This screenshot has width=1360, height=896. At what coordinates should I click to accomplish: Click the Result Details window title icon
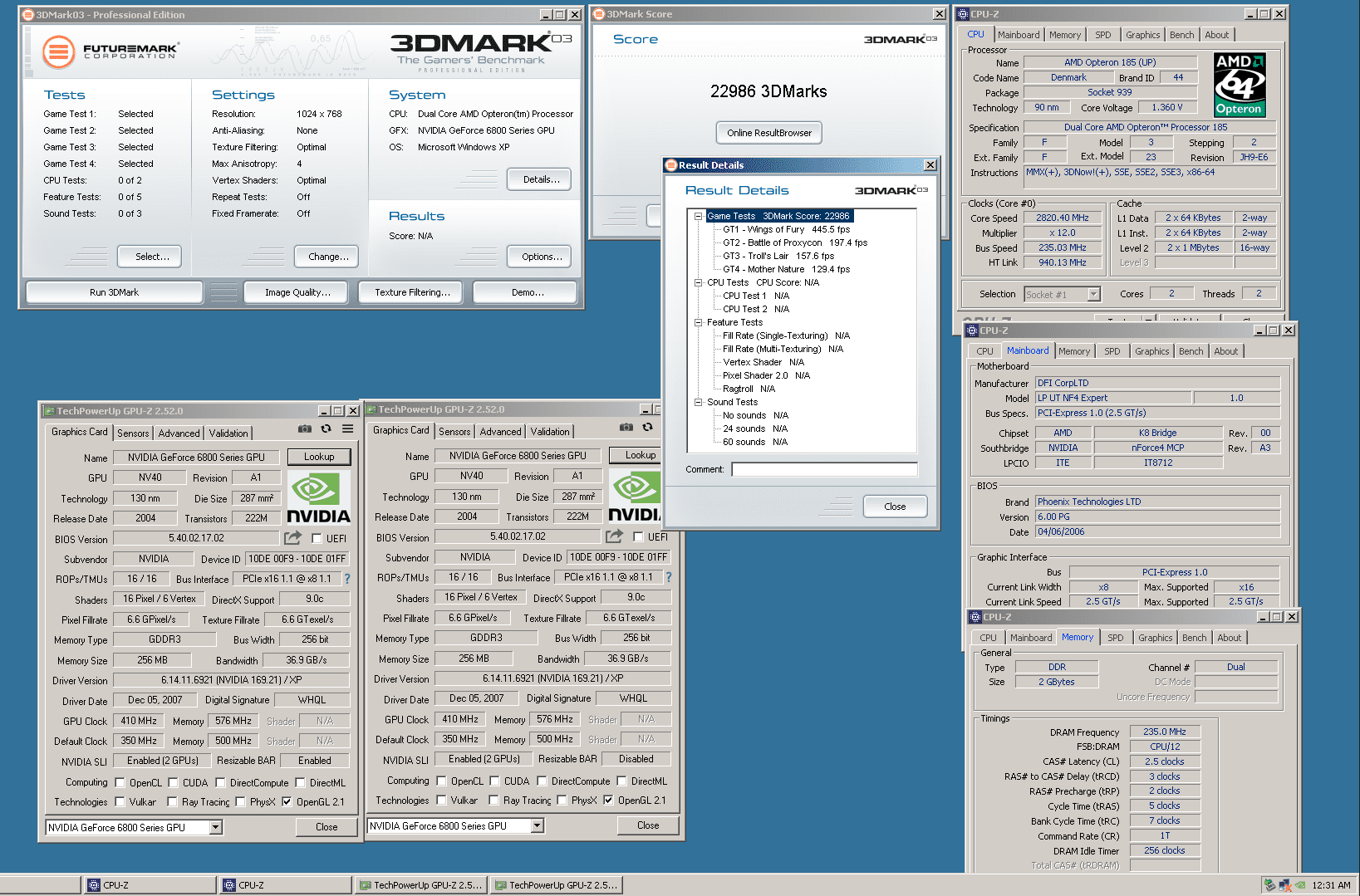[671, 165]
